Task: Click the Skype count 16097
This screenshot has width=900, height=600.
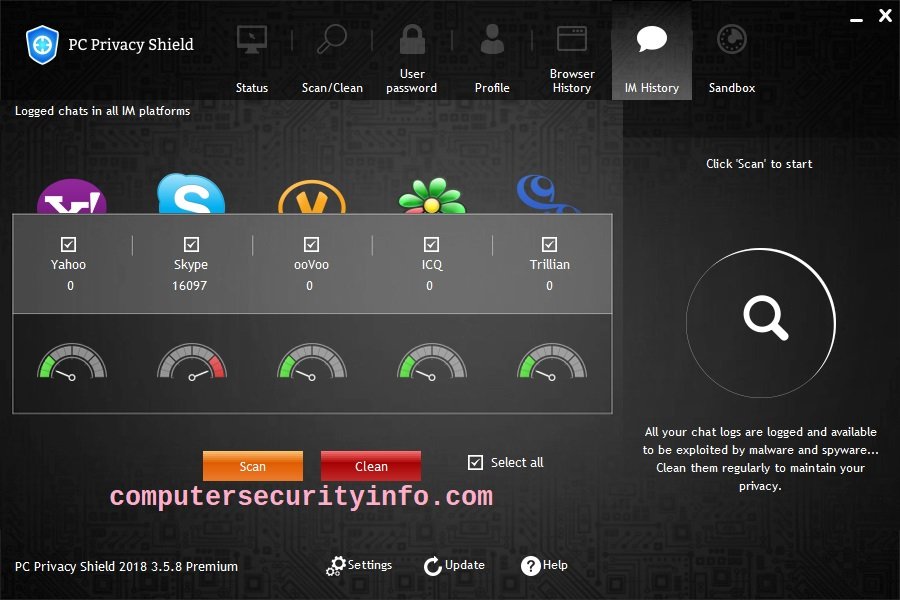Action: (x=189, y=285)
